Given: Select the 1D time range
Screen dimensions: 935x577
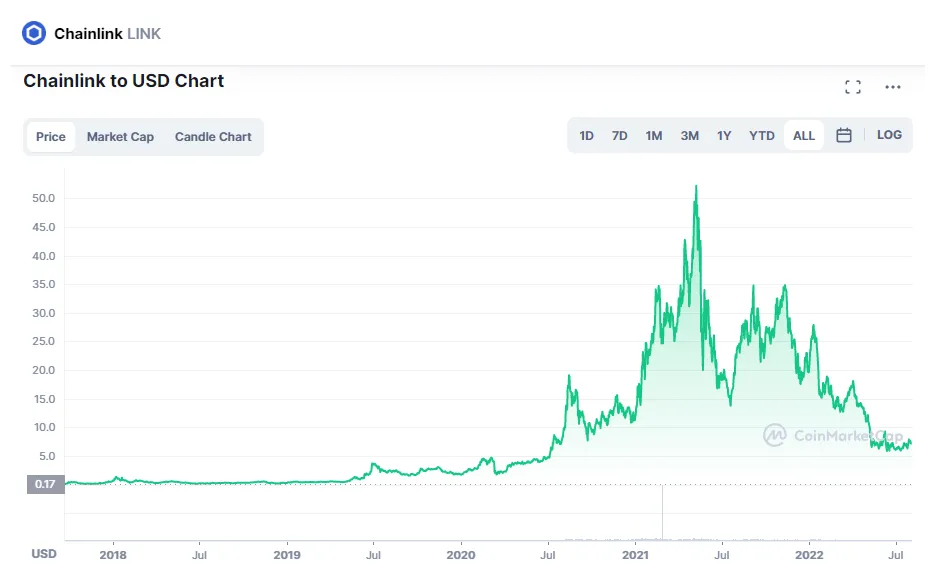Looking at the screenshot, I should coord(587,136).
